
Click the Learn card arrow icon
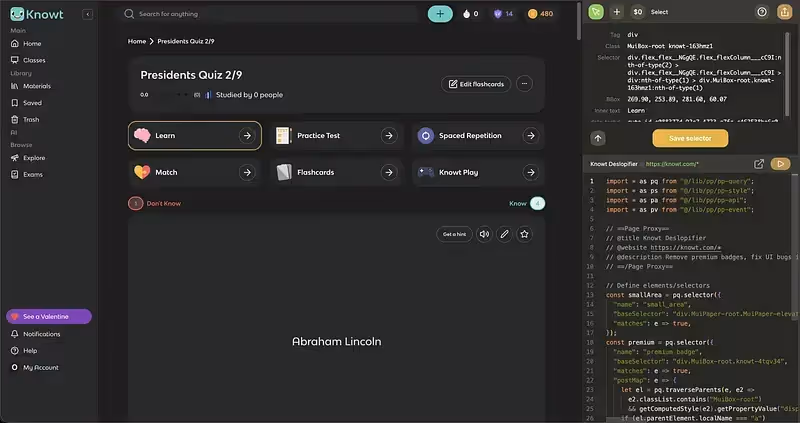coord(247,136)
